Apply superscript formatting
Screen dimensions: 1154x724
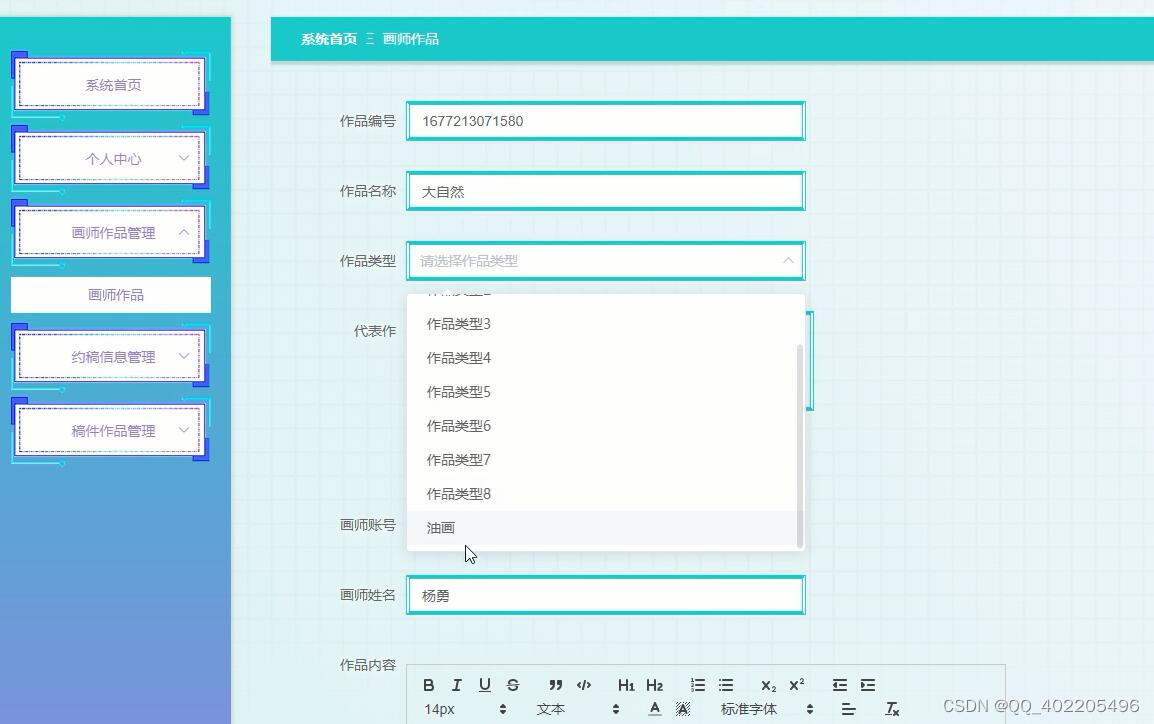(797, 685)
